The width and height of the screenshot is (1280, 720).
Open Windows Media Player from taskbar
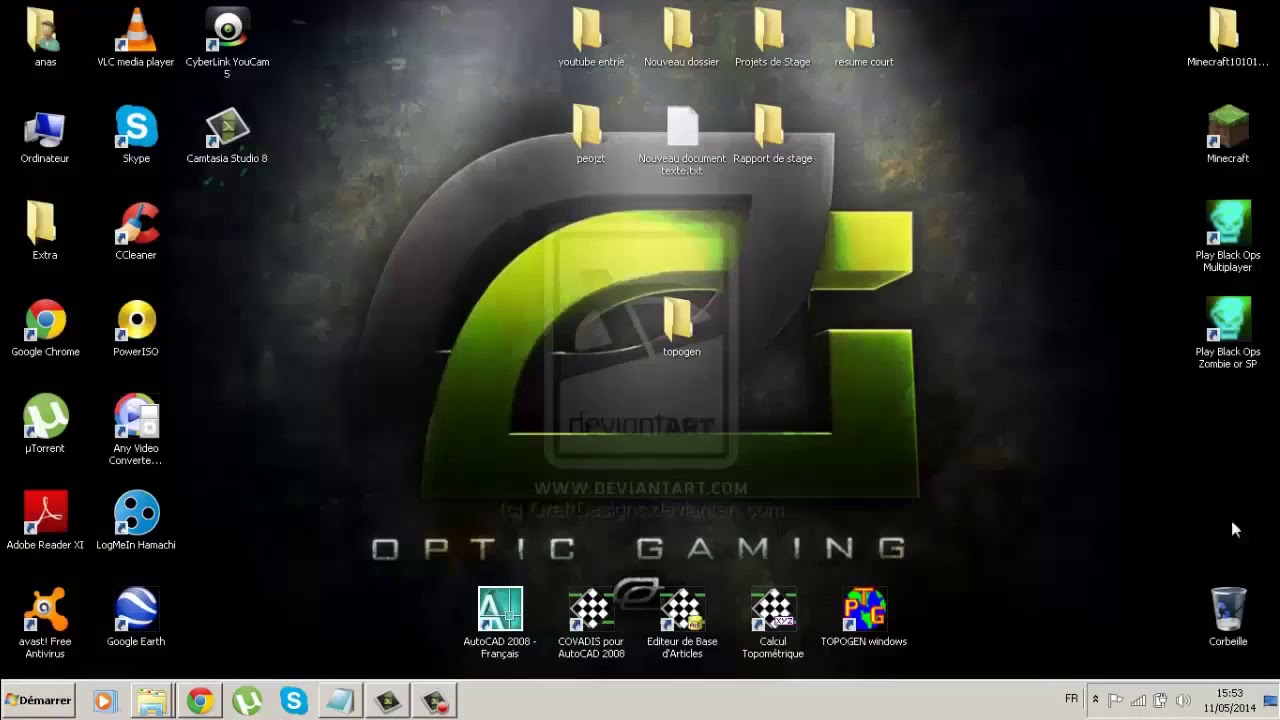coord(104,701)
